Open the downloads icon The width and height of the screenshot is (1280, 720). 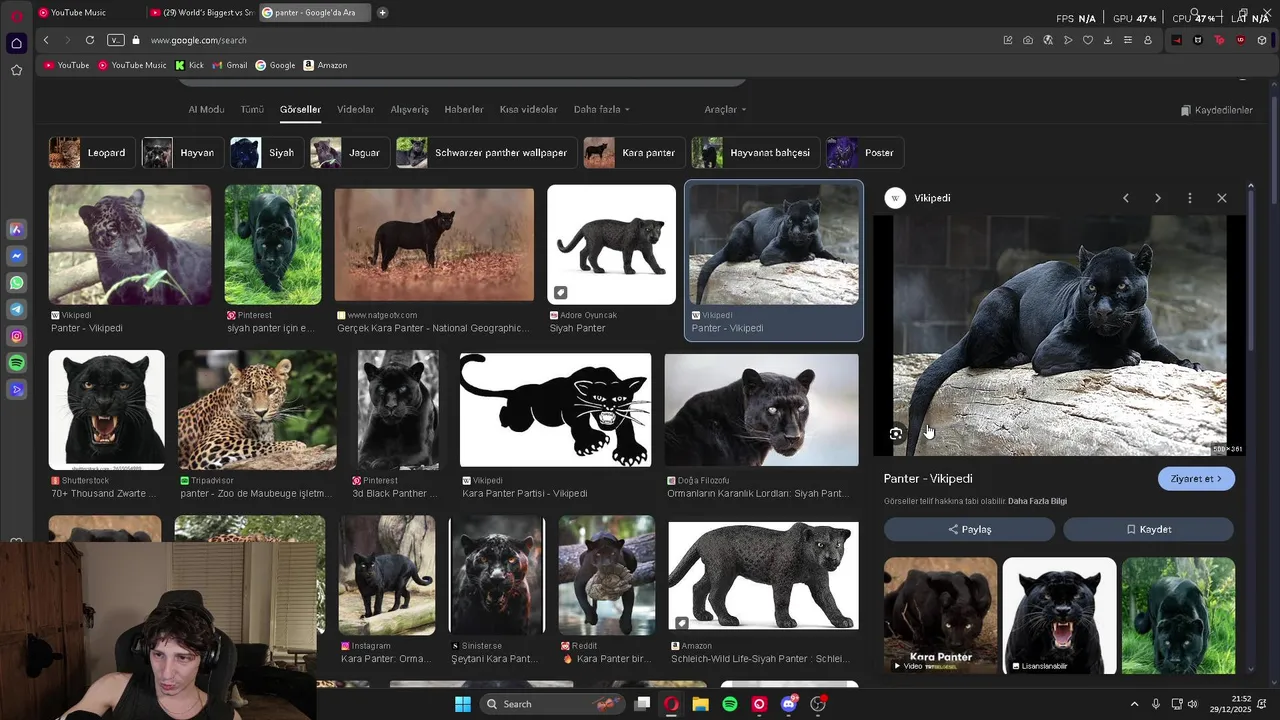(1108, 40)
